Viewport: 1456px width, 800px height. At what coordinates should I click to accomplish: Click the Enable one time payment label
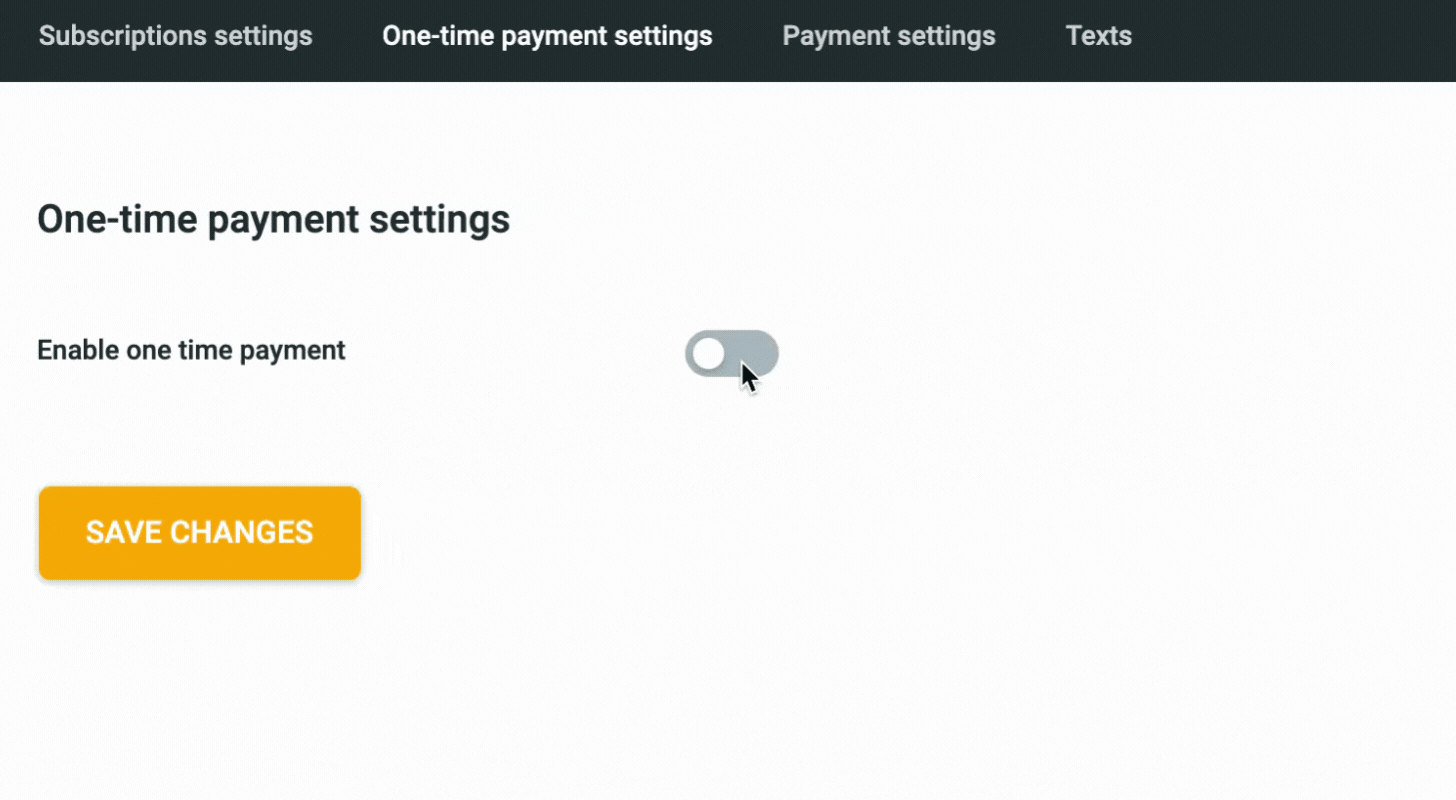[191, 351]
